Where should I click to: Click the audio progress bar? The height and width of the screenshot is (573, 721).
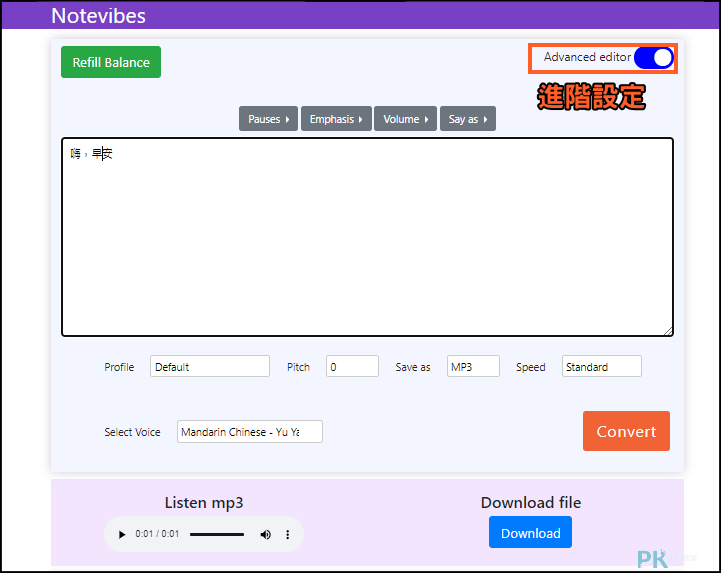point(217,534)
